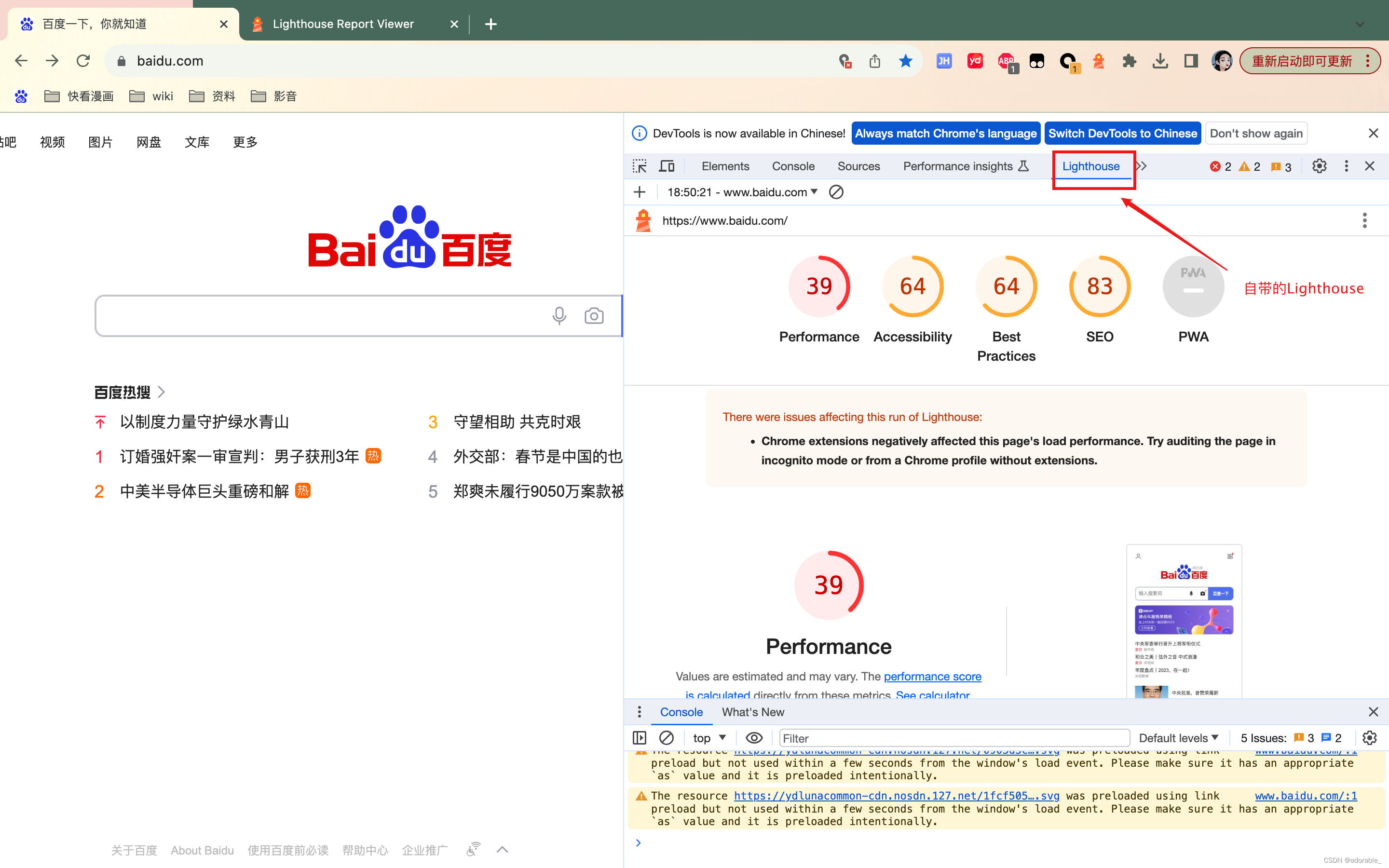
Task: Click the blue bookmark star
Action: point(906,61)
